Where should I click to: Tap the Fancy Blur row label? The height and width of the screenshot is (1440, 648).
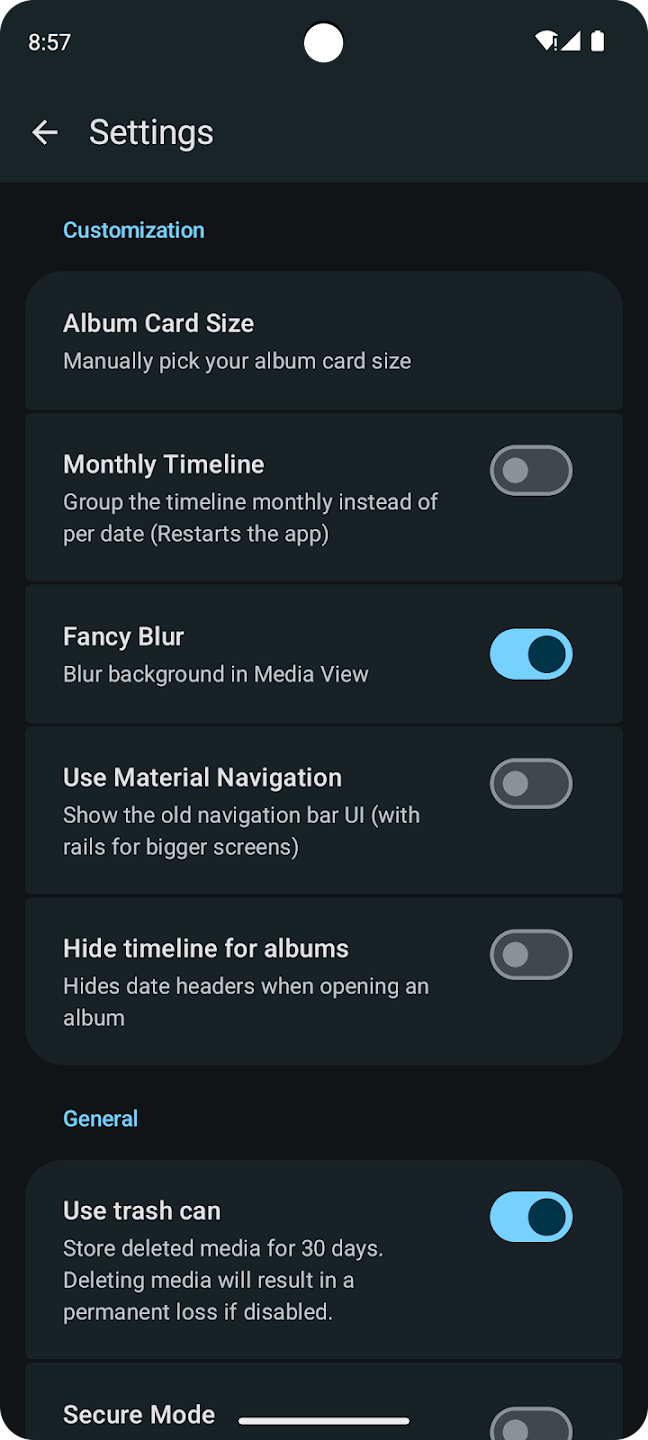coord(124,637)
